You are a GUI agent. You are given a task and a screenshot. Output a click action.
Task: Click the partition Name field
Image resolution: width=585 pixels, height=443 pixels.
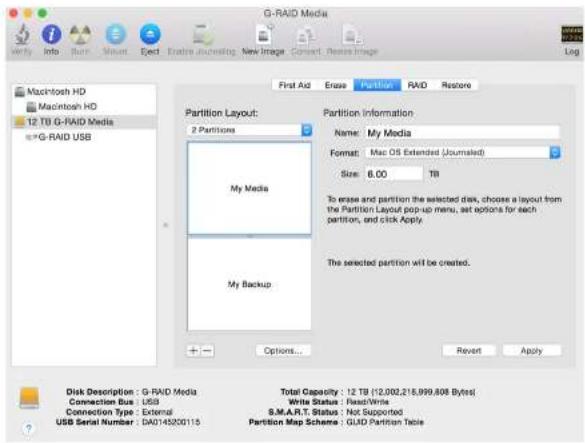click(463, 133)
